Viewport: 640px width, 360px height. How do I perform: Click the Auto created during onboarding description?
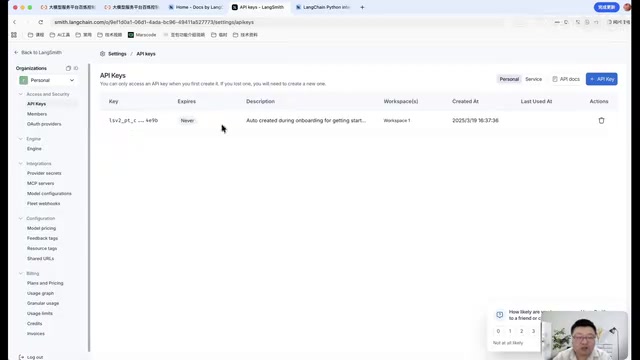point(306,121)
